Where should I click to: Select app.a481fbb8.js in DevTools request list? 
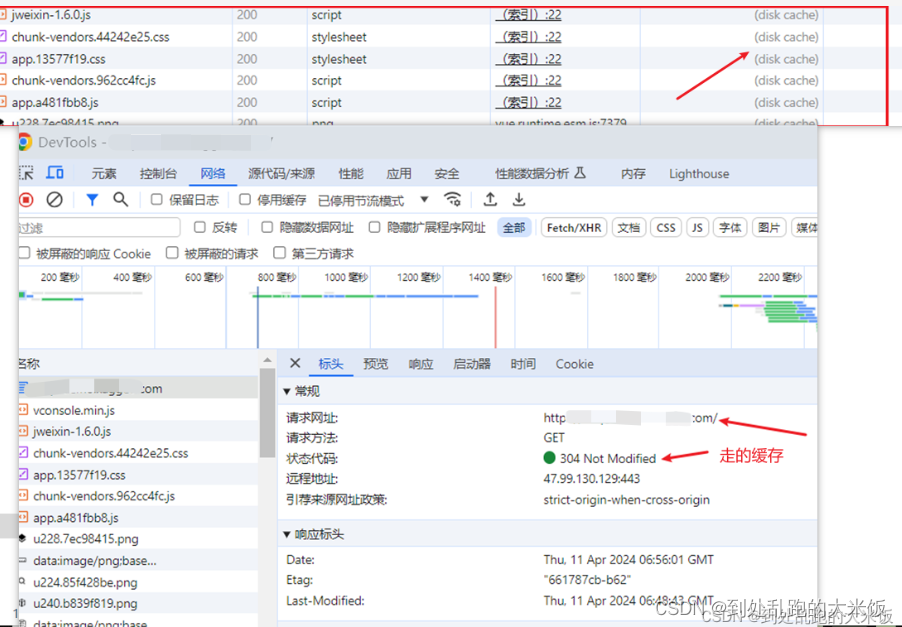click(x=138, y=518)
